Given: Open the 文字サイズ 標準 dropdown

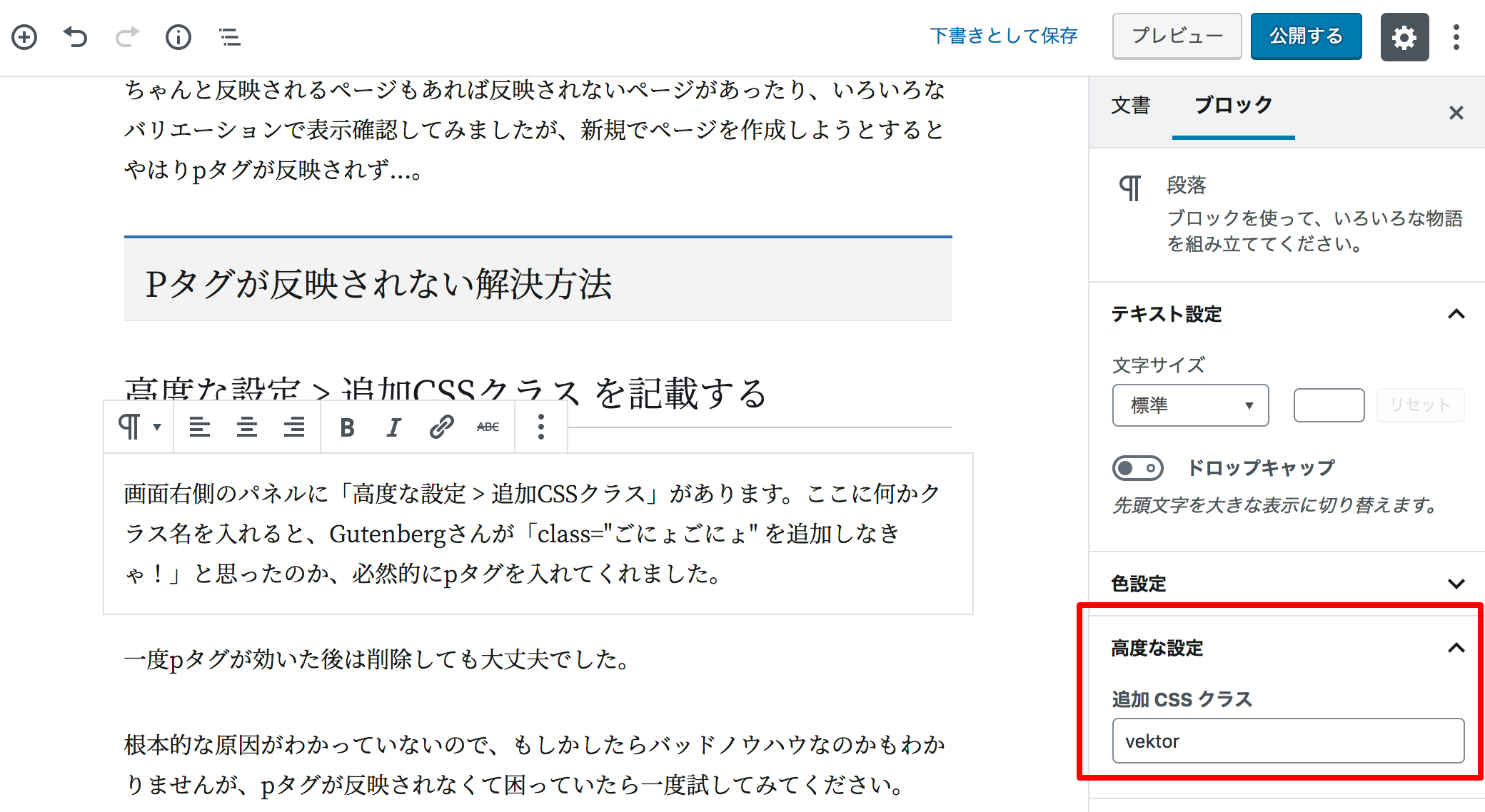Looking at the screenshot, I should 1189,405.
